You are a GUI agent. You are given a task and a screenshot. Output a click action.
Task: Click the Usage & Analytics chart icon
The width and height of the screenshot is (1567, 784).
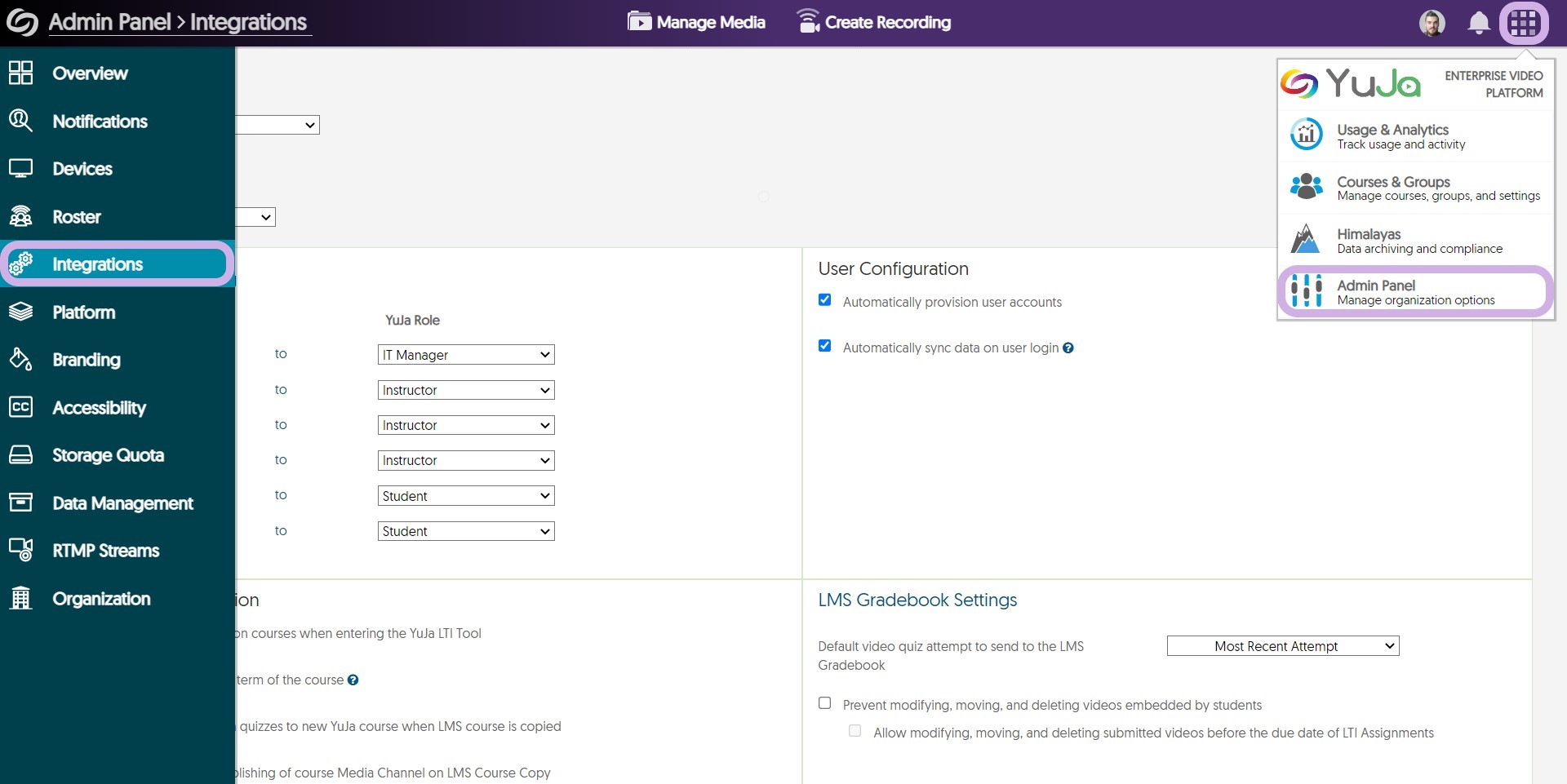(x=1306, y=135)
